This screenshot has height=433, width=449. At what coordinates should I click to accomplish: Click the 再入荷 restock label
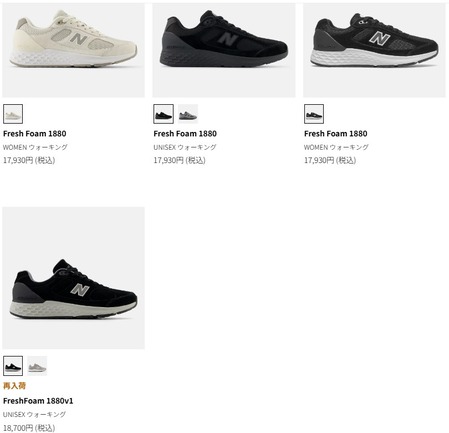click(x=14, y=386)
